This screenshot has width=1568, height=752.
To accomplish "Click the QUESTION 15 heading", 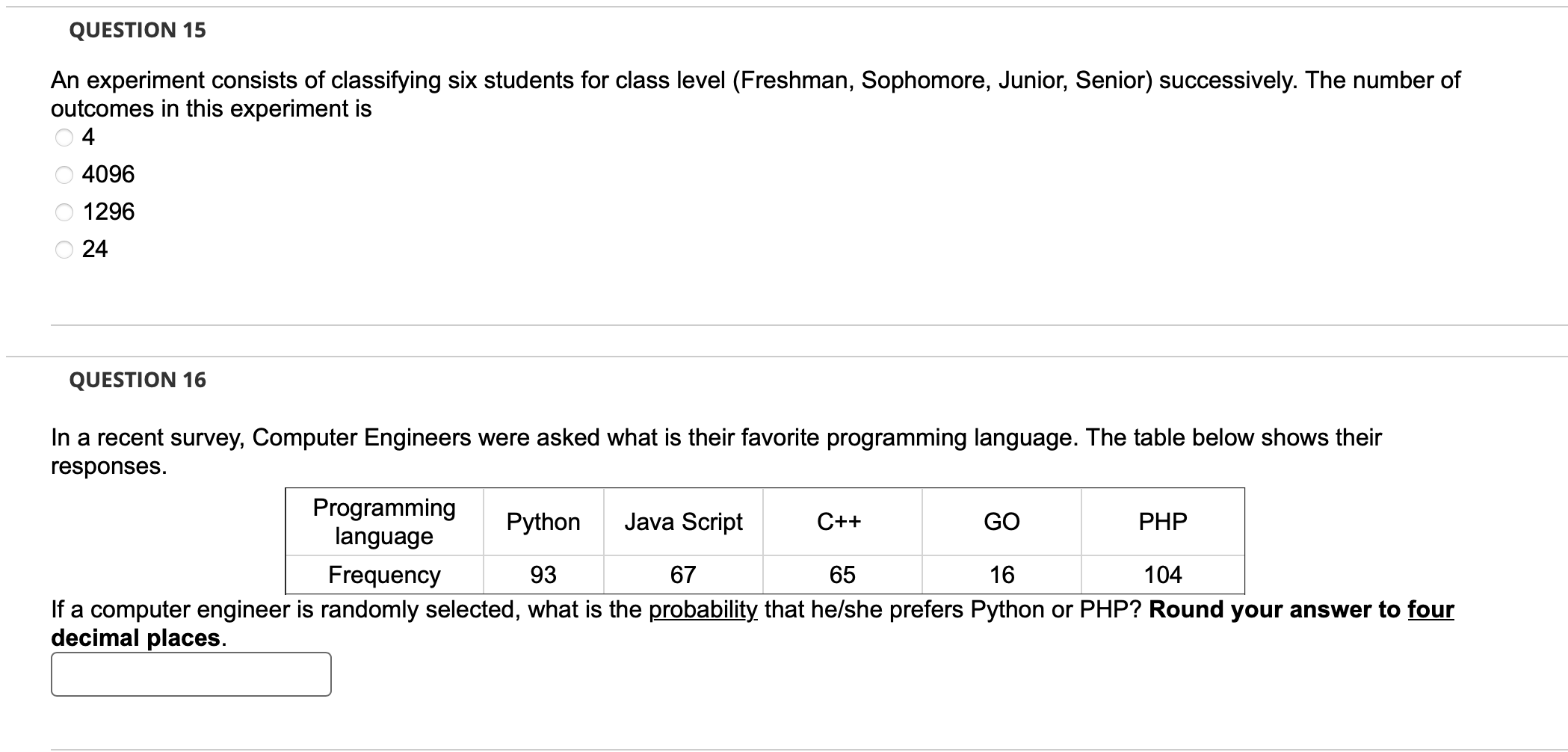I will (x=136, y=30).
